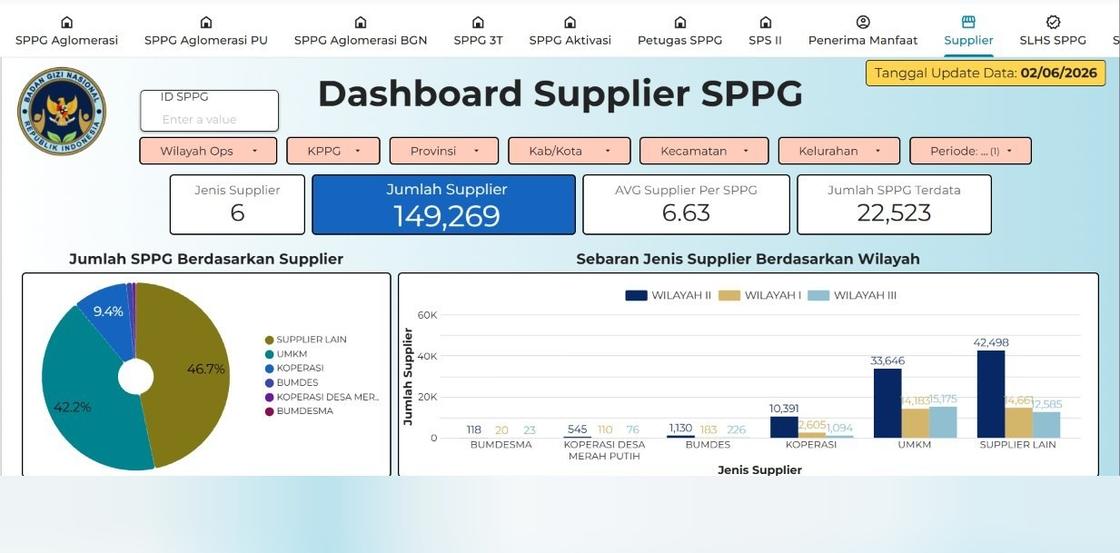The width and height of the screenshot is (1120, 553).
Task: Click the badge icon above SLHS SPPG
Action: [x=1053, y=22]
